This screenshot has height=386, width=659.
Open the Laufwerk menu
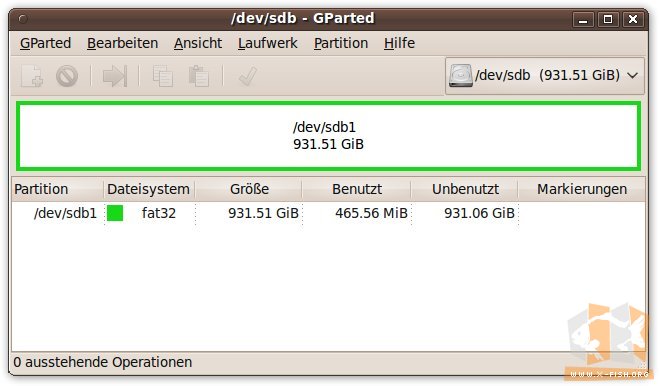[x=267, y=43]
